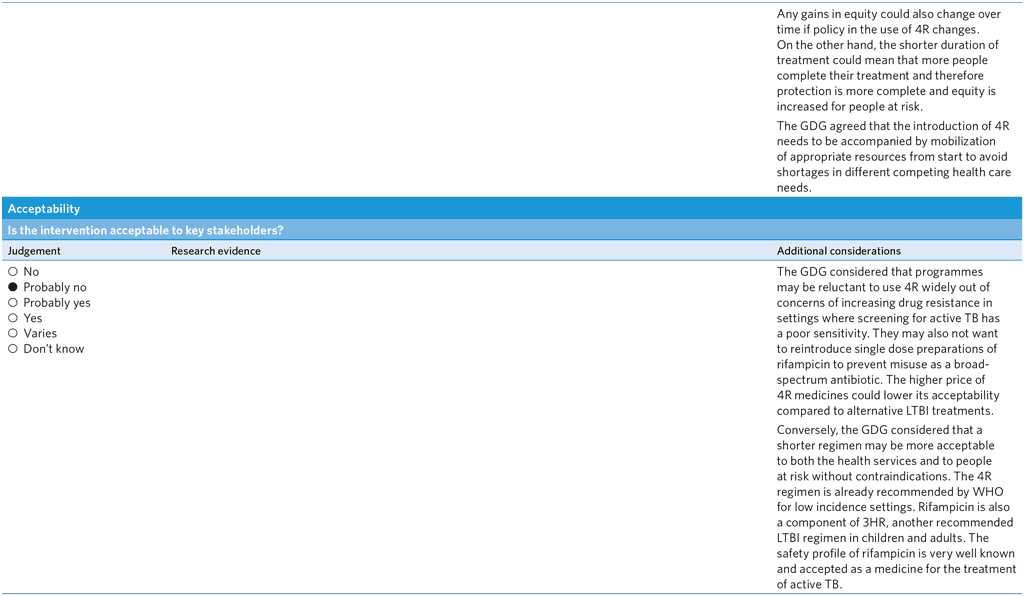Click the 'Additional considerations' column header
This screenshot has height=596, width=1024.
tap(838, 251)
